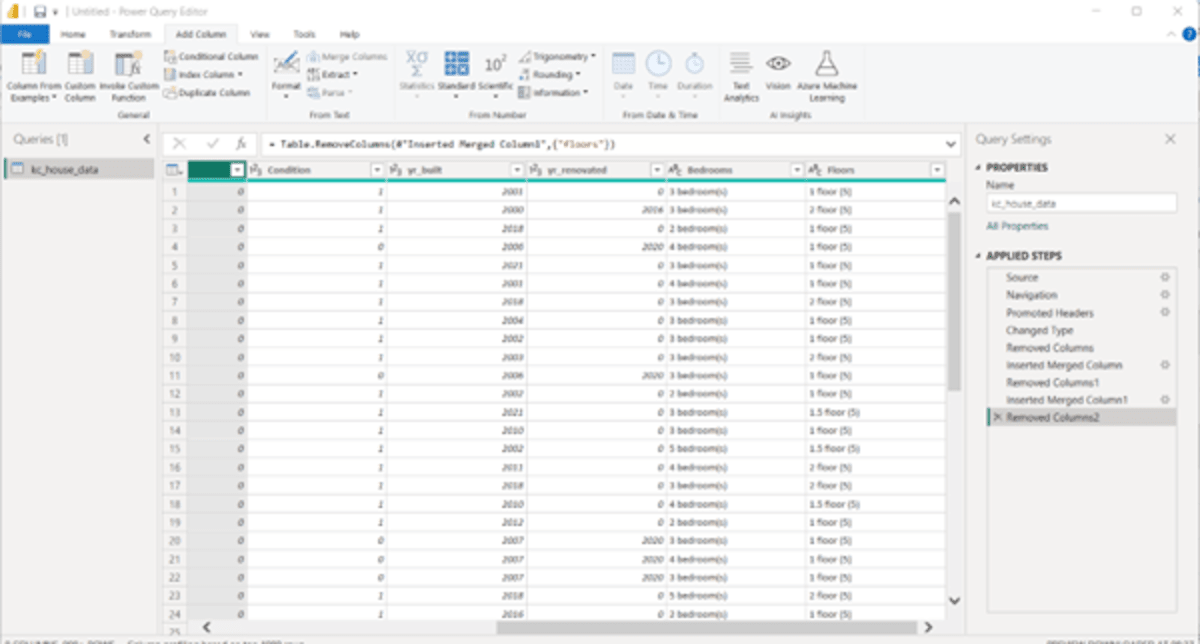Collapse the Queries pane

pyautogui.click(x=146, y=139)
